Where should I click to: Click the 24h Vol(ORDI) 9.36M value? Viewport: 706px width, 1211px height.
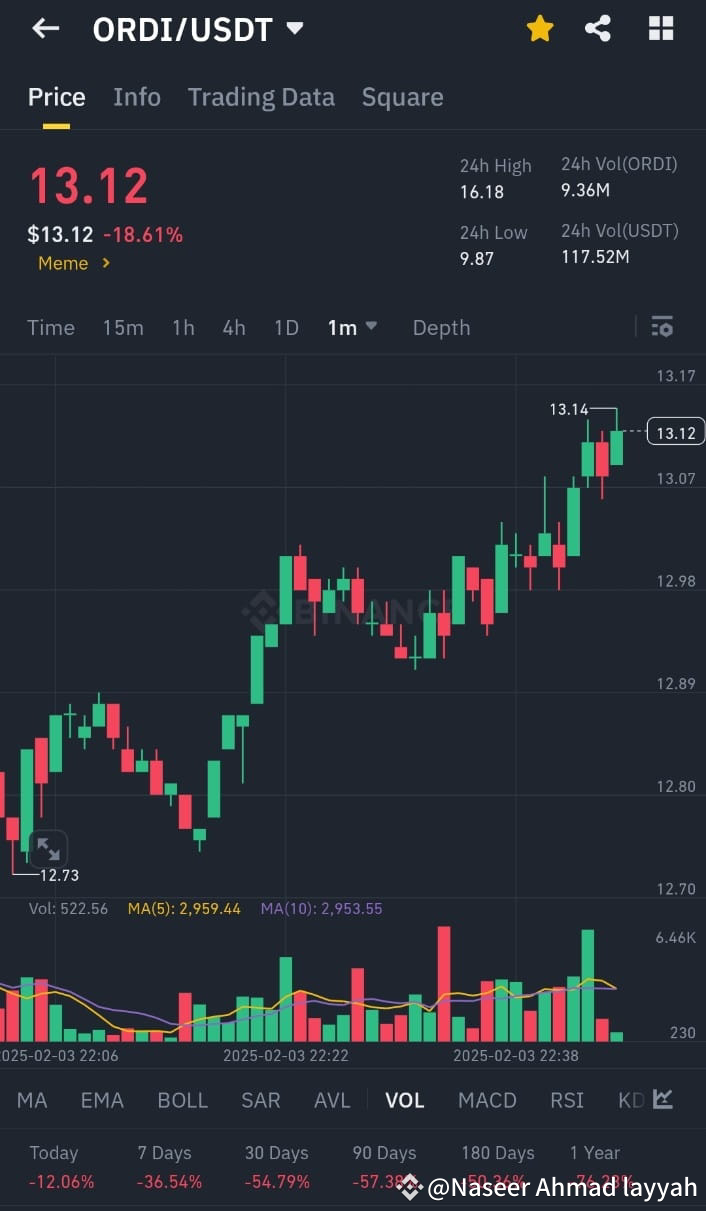click(586, 190)
